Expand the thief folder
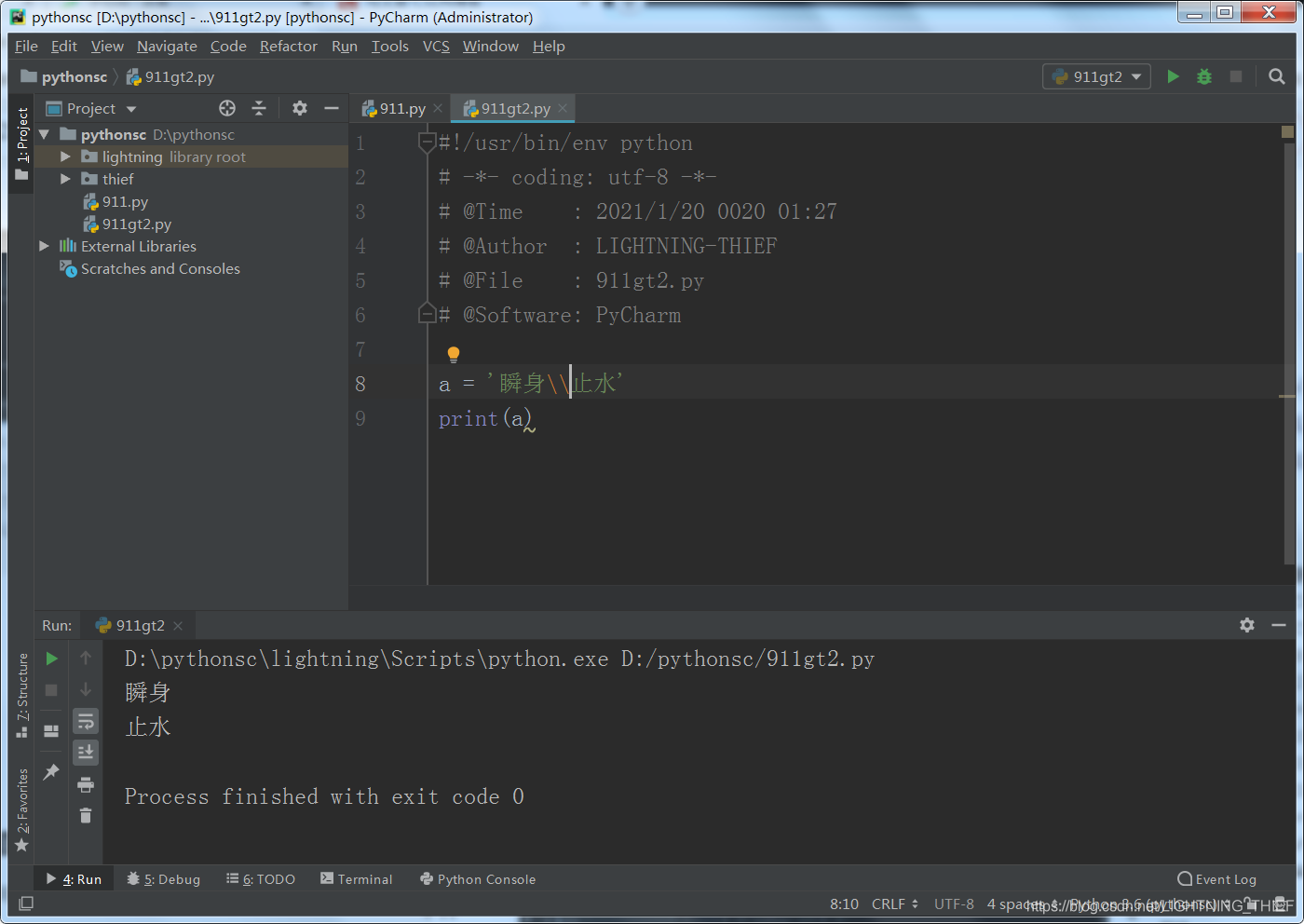Image resolution: width=1304 pixels, height=924 pixels. [x=65, y=179]
